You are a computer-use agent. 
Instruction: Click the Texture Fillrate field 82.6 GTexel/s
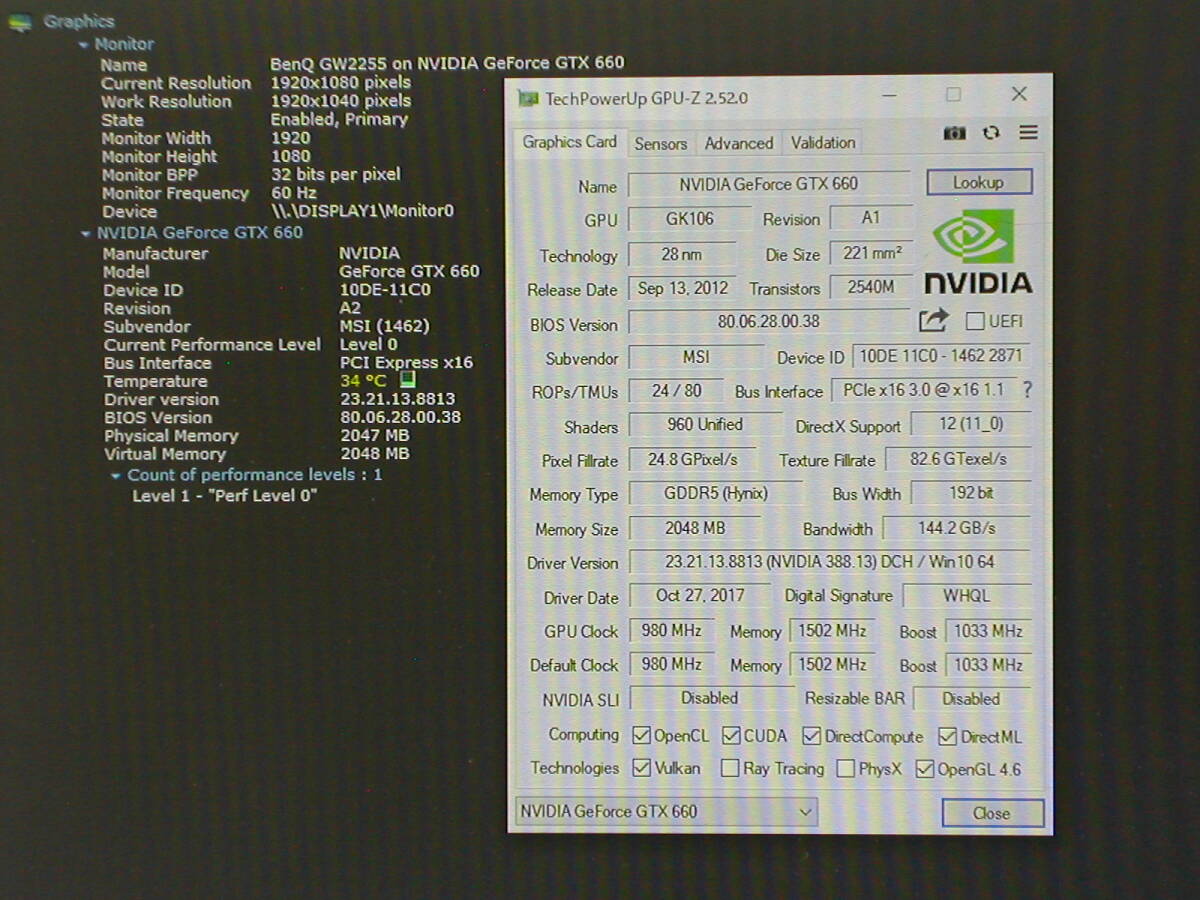click(957, 459)
